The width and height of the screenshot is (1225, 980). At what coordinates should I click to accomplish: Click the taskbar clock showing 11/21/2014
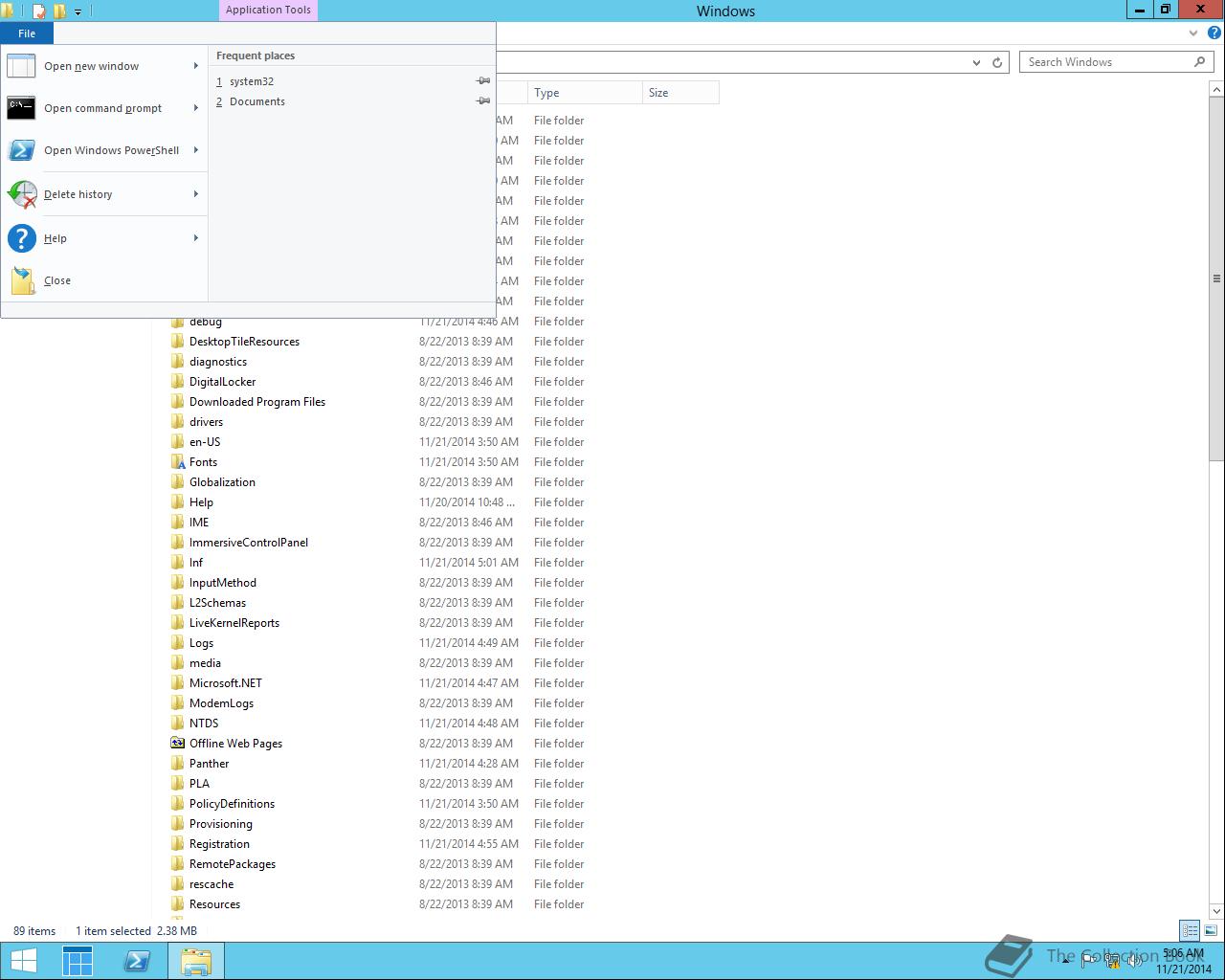[1183, 961]
